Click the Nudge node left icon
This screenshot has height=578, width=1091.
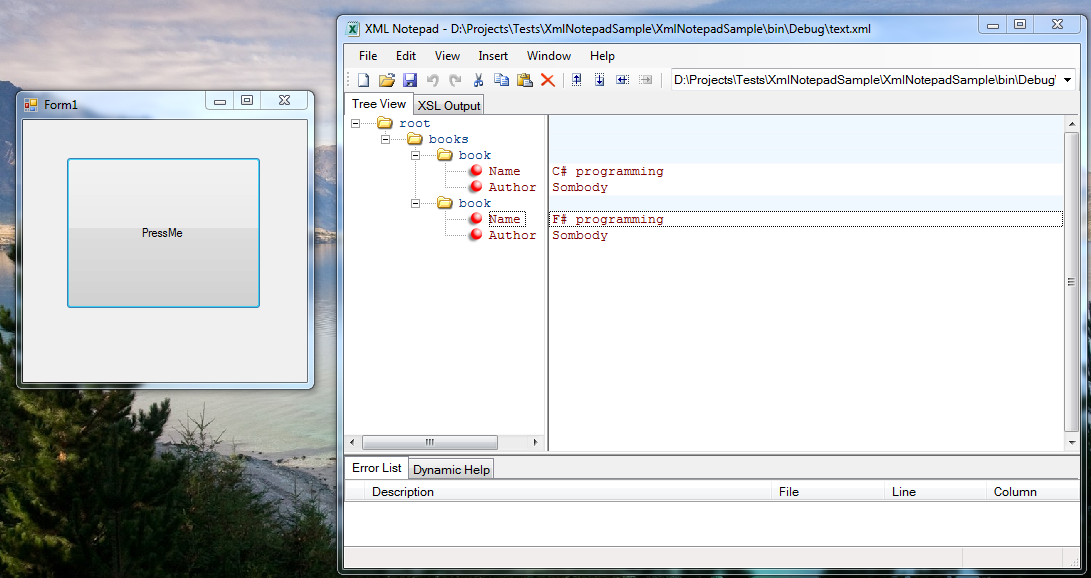[623, 80]
